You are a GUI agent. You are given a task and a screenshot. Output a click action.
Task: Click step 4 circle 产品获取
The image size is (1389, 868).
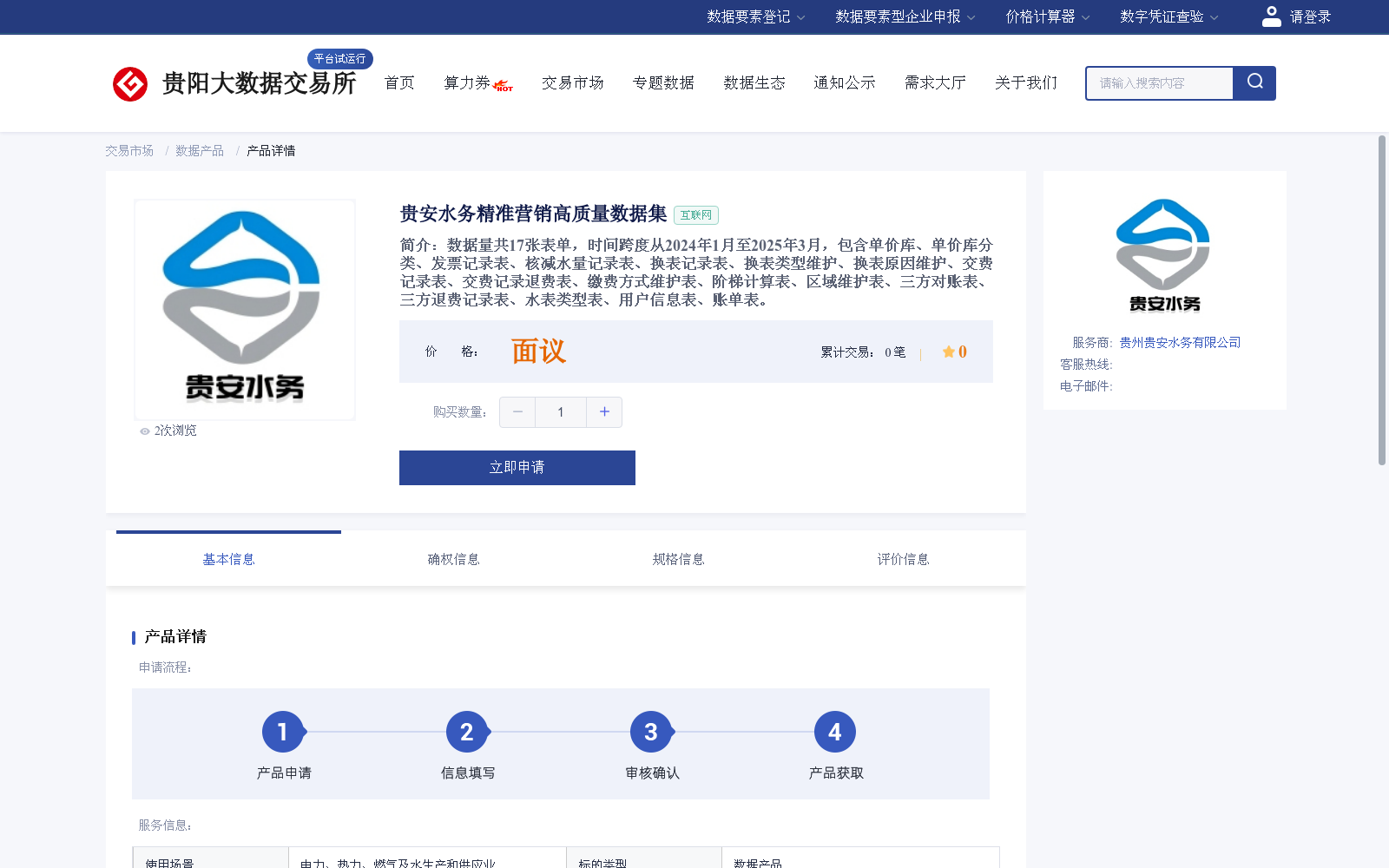coord(835,733)
